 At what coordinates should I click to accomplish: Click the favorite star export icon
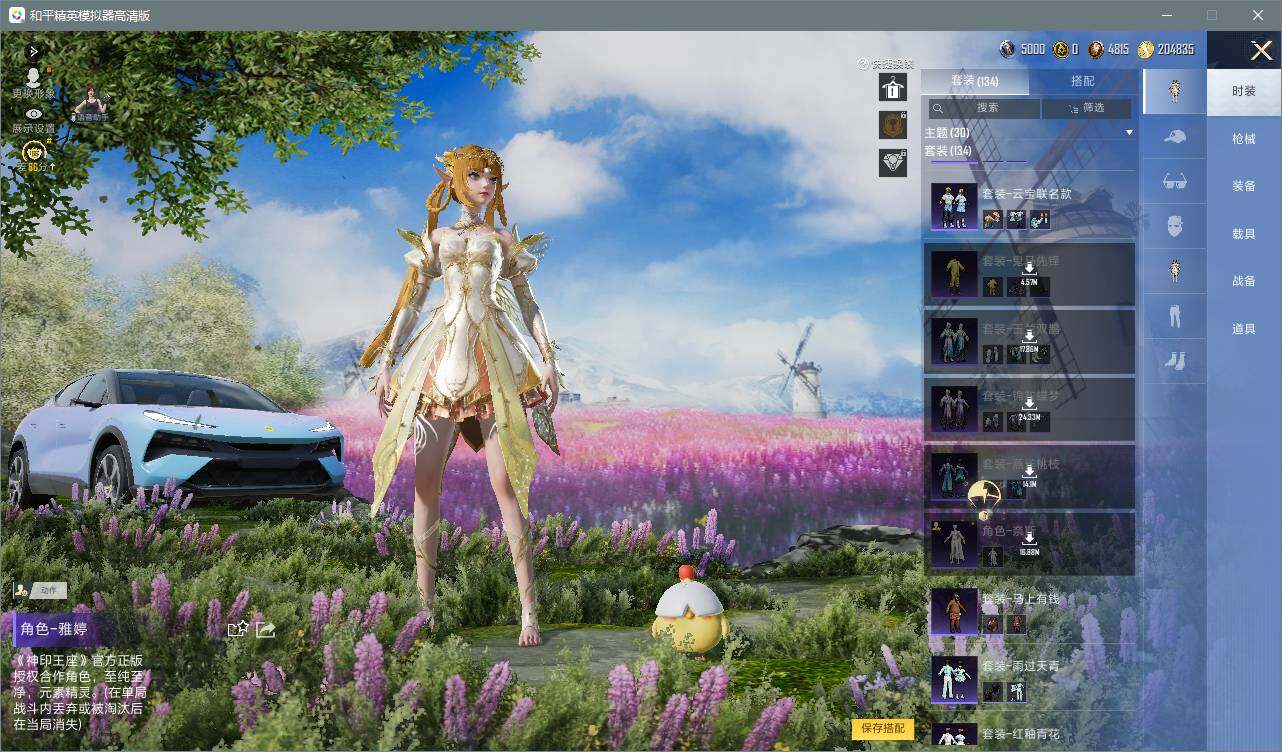pos(238,629)
